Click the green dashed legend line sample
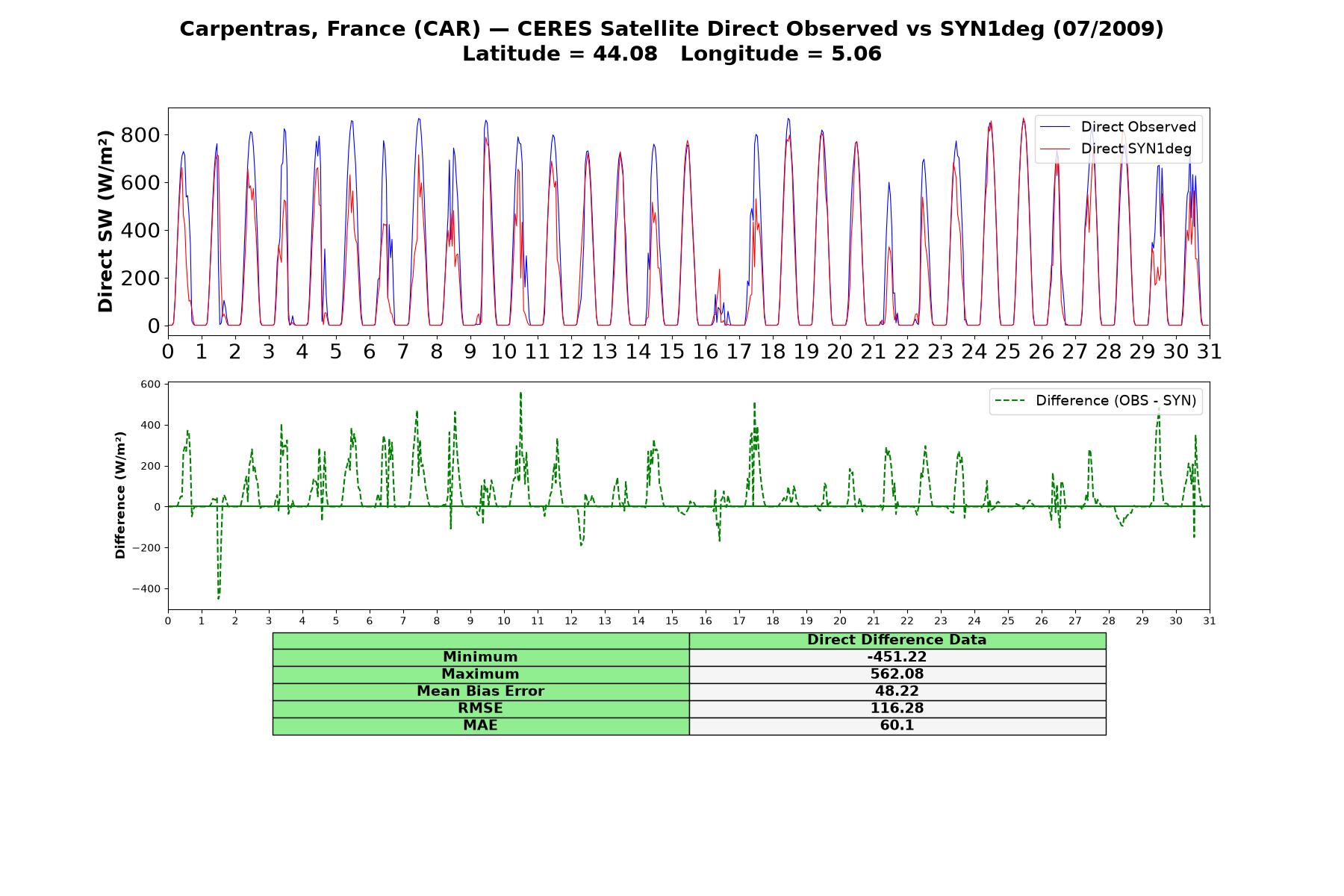Image resolution: width=1344 pixels, height=896 pixels. coord(1009,401)
